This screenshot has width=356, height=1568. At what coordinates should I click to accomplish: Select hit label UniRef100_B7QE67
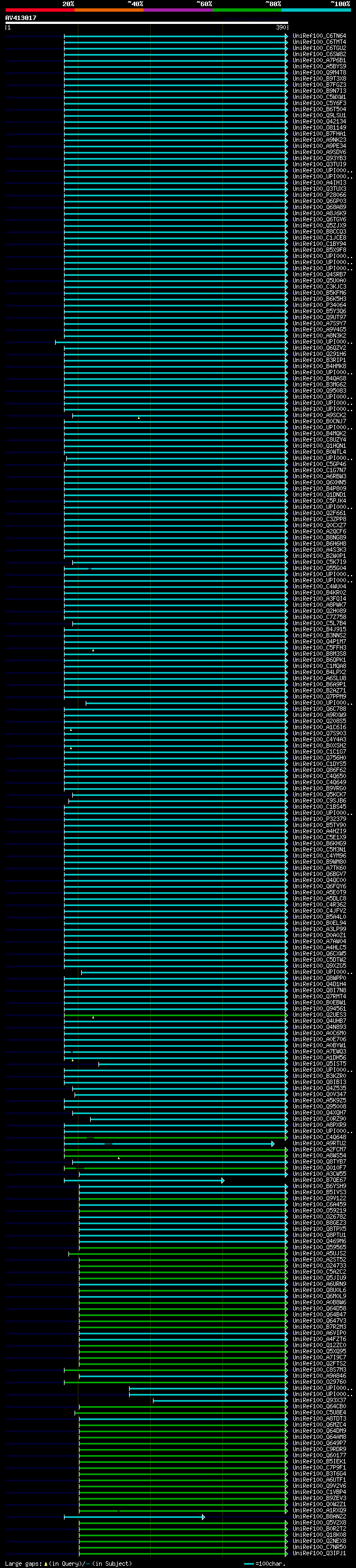coord(319,1180)
